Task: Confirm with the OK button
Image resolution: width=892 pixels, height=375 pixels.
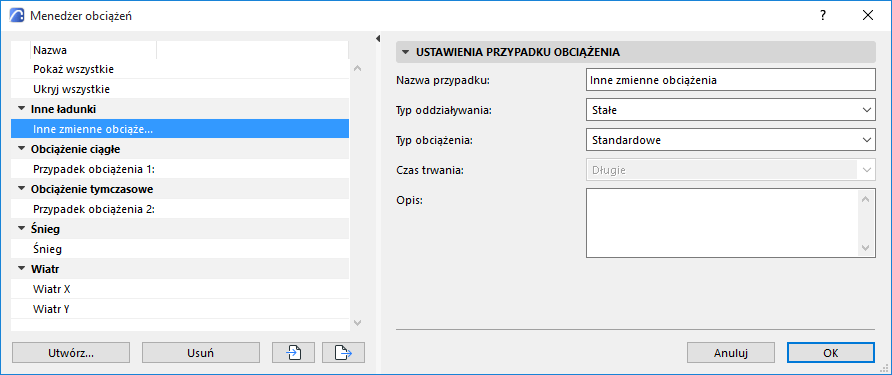Action: [831, 353]
